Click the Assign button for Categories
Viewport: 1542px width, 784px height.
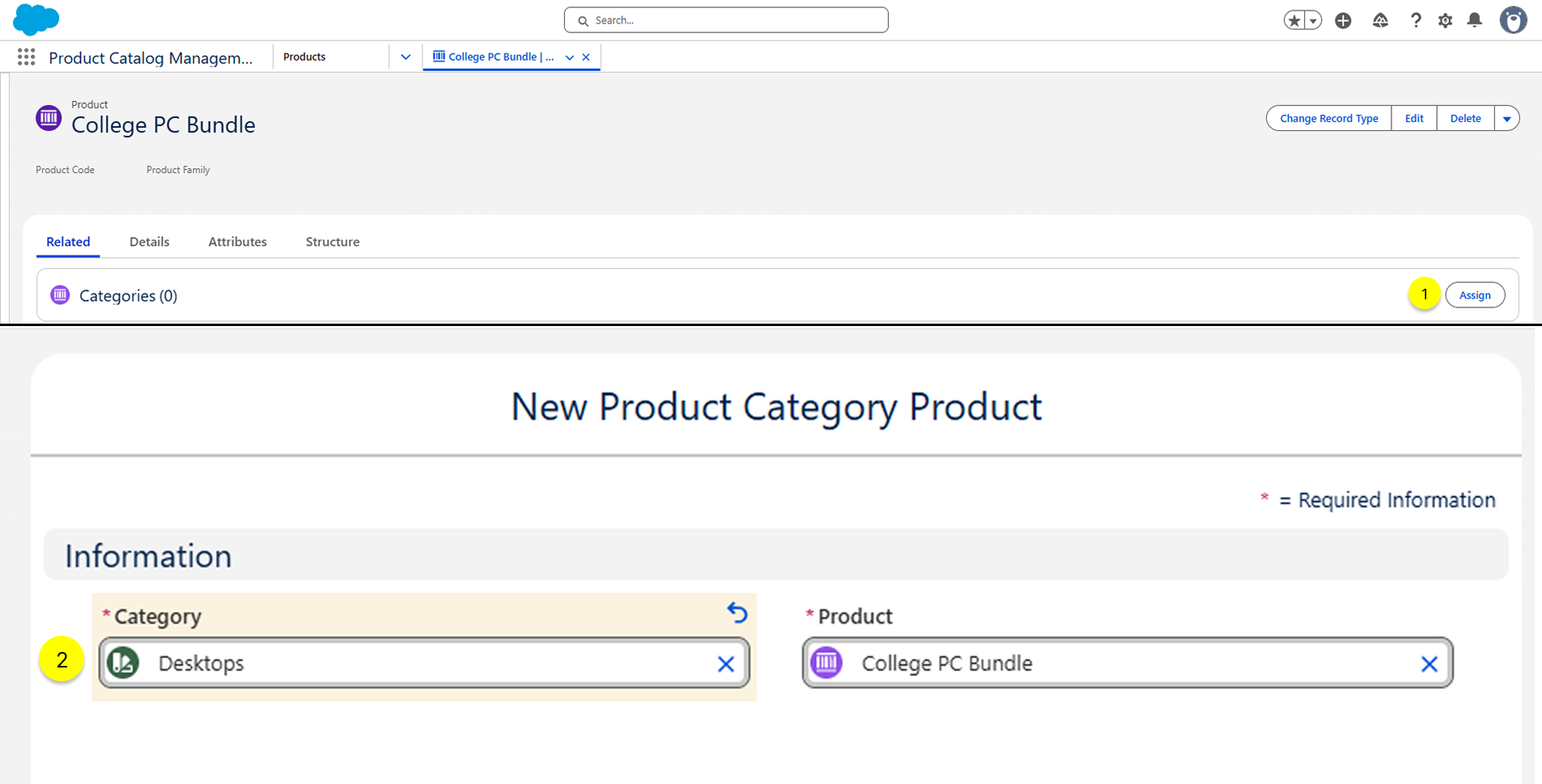tap(1474, 295)
